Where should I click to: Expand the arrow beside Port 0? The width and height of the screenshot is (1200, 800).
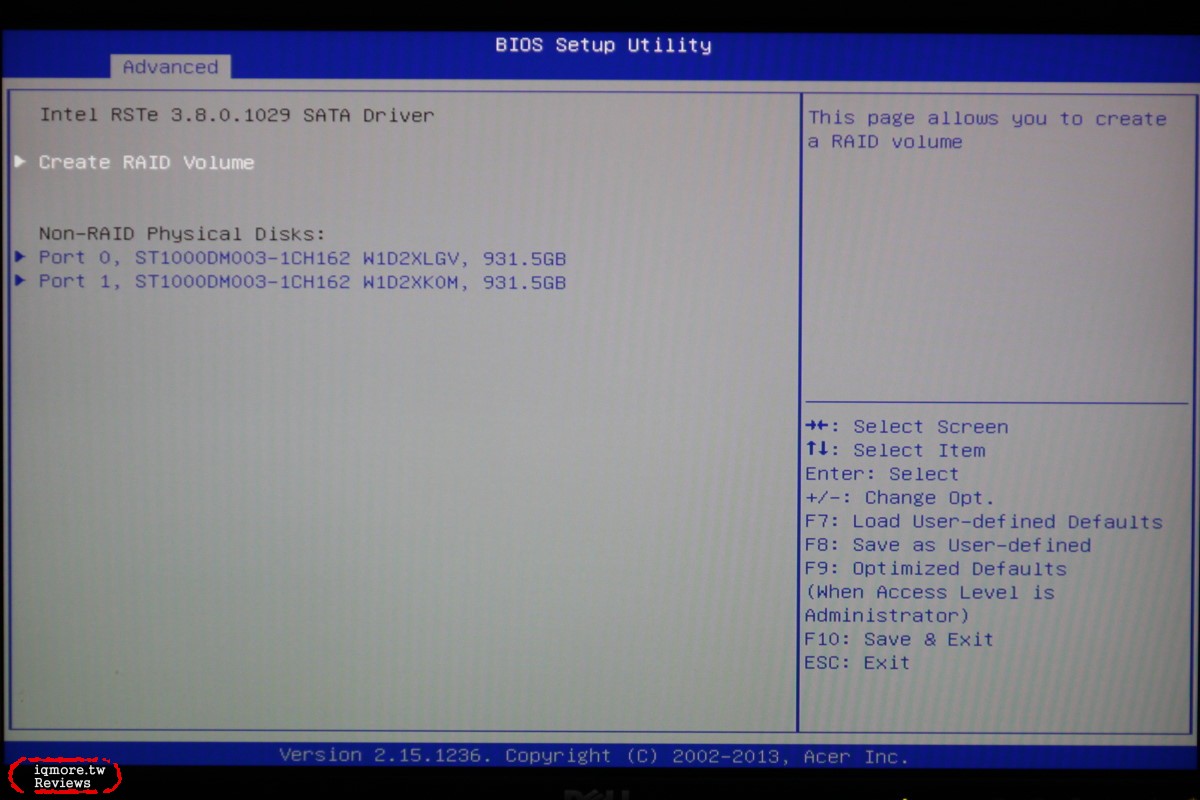pos(21,257)
